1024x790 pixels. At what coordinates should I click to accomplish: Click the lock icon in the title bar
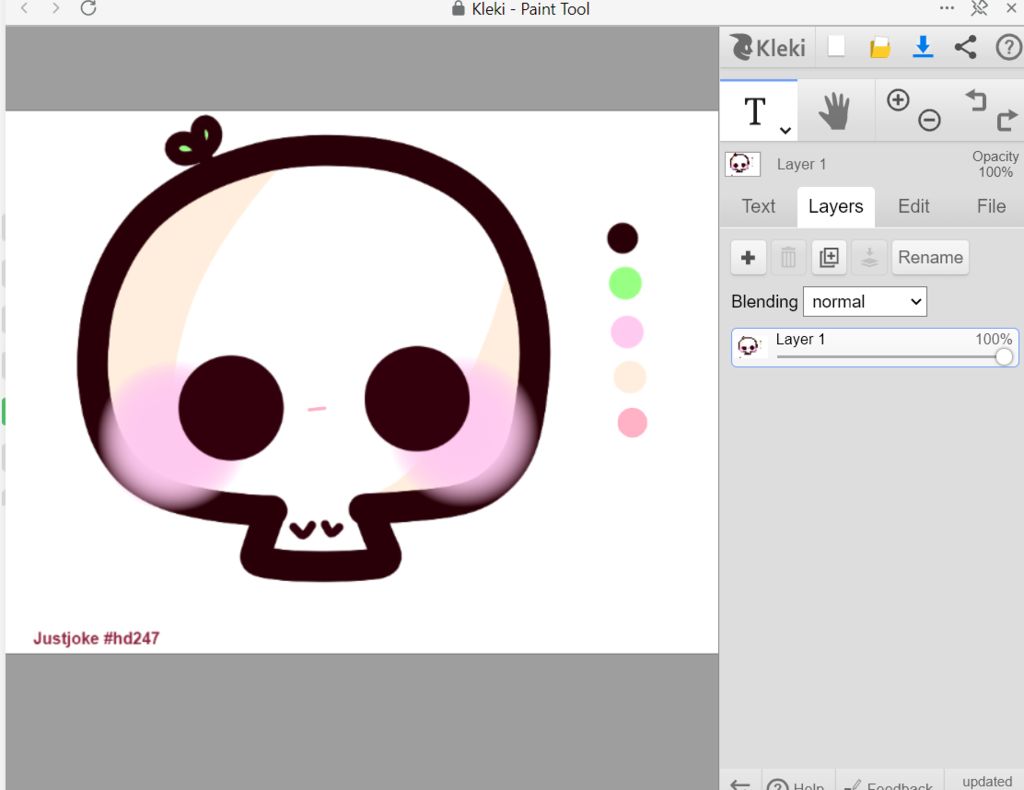pos(458,8)
